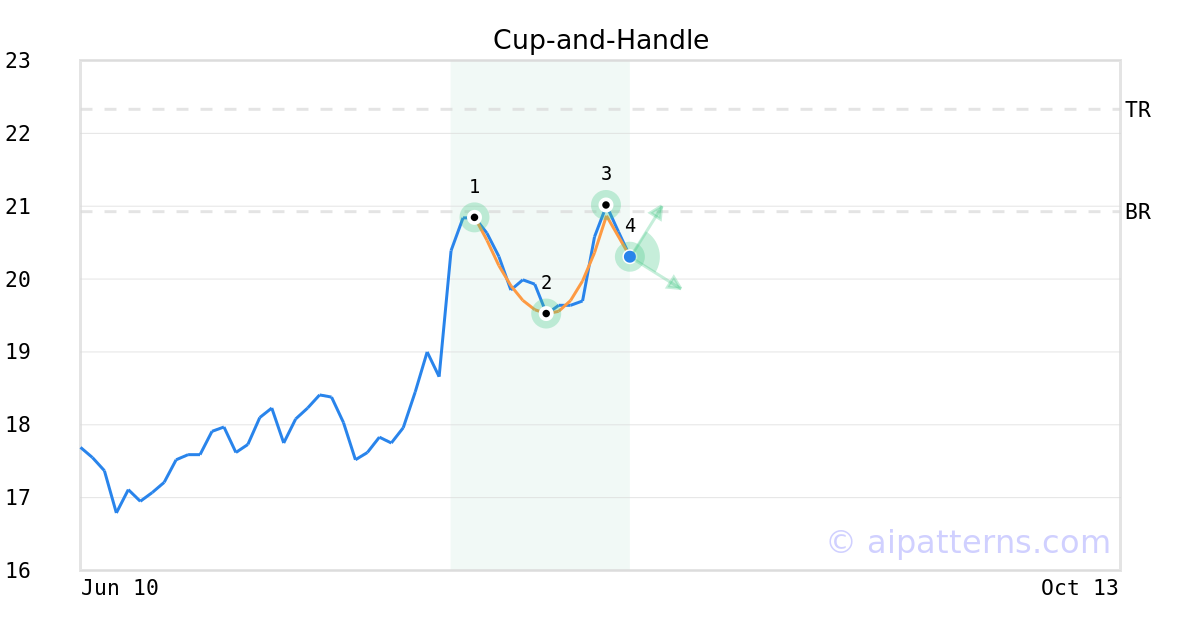Click the Cup-and-Handle chart title
Image resolution: width=1200 pixels, height=630 pixels.
pos(601,40)
